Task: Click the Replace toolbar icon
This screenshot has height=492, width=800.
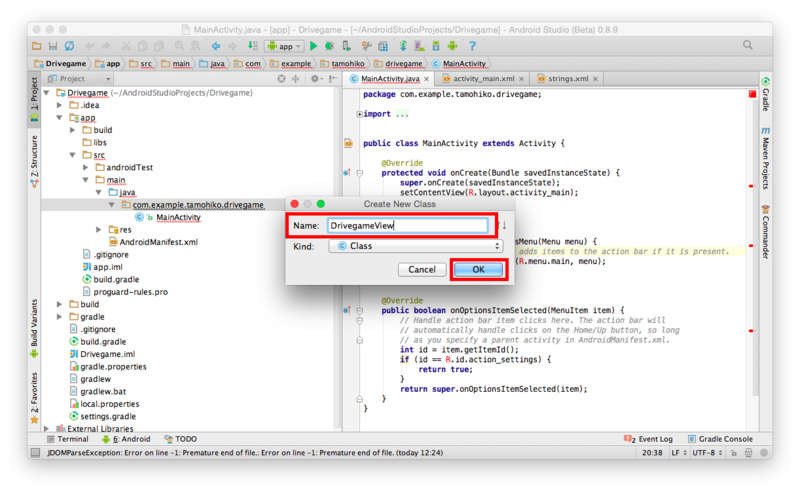Action: click(x=195, y=46)
